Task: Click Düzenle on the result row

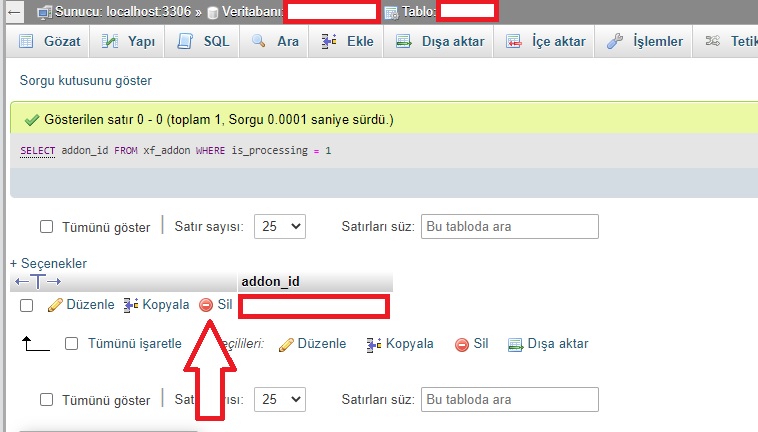Action: pos(81,305)
